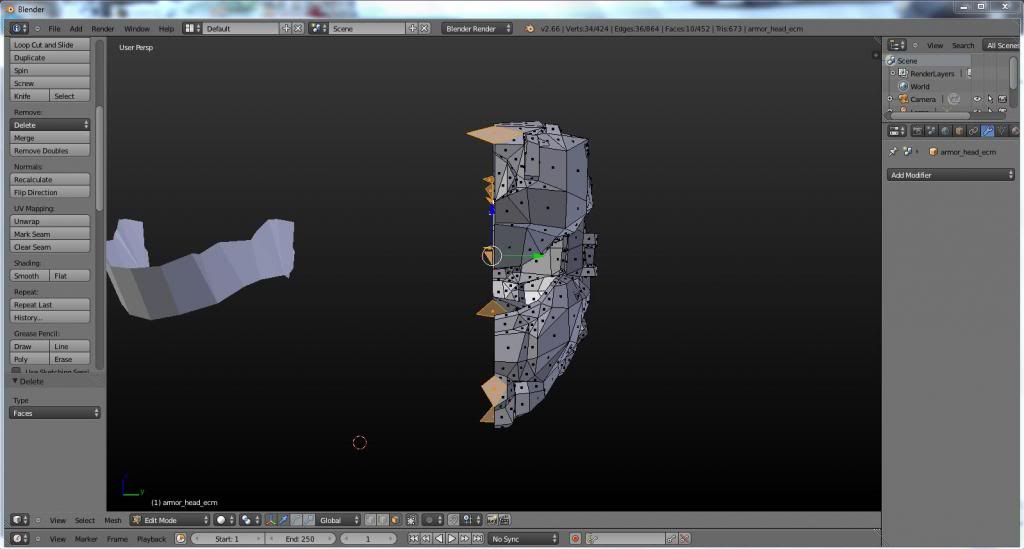The height and width of the screenshot is (549, 1024).
Task: Pin the properties context
Action: point(893,151)
